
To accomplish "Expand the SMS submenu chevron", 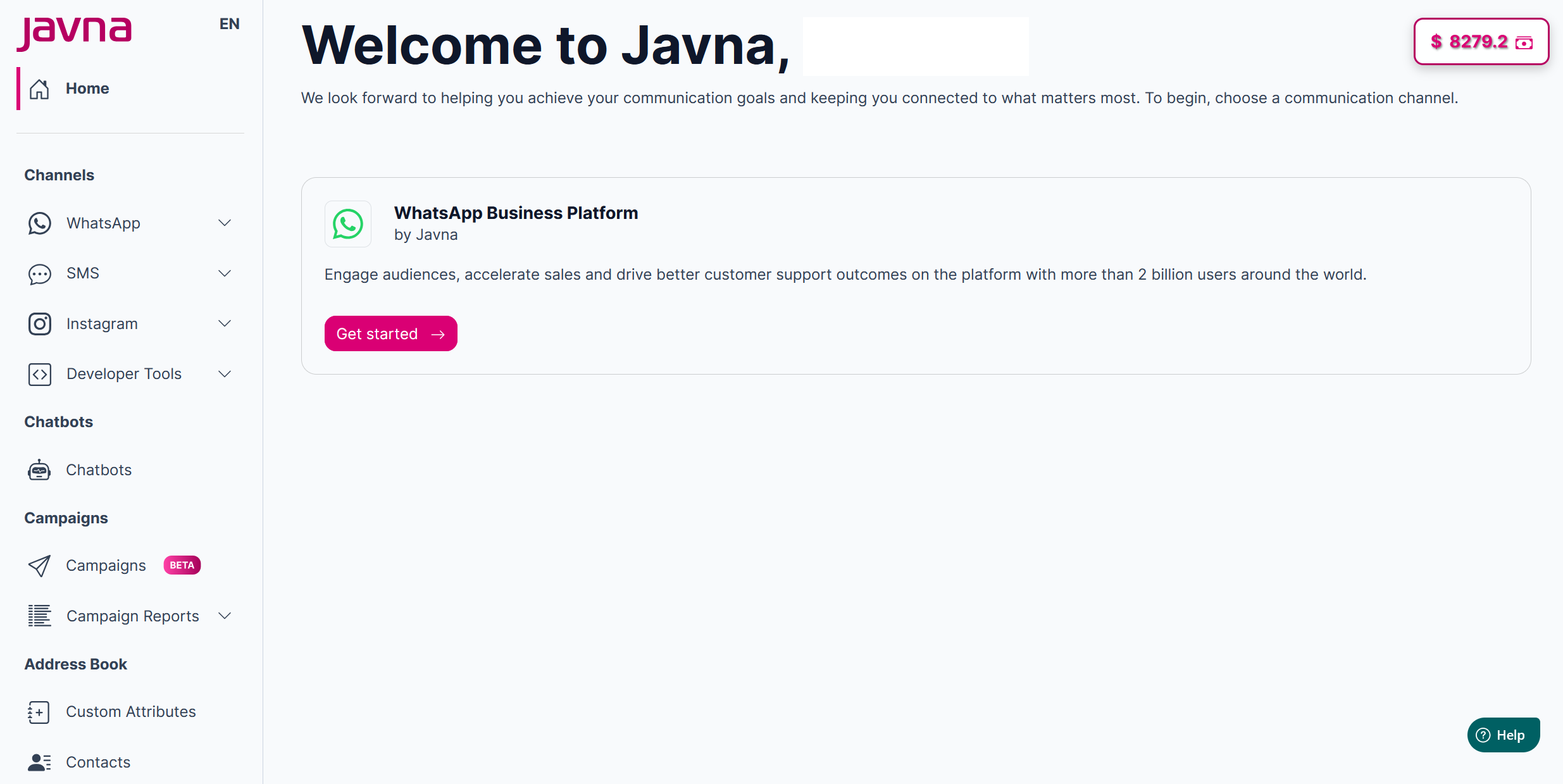I will 225,273.
